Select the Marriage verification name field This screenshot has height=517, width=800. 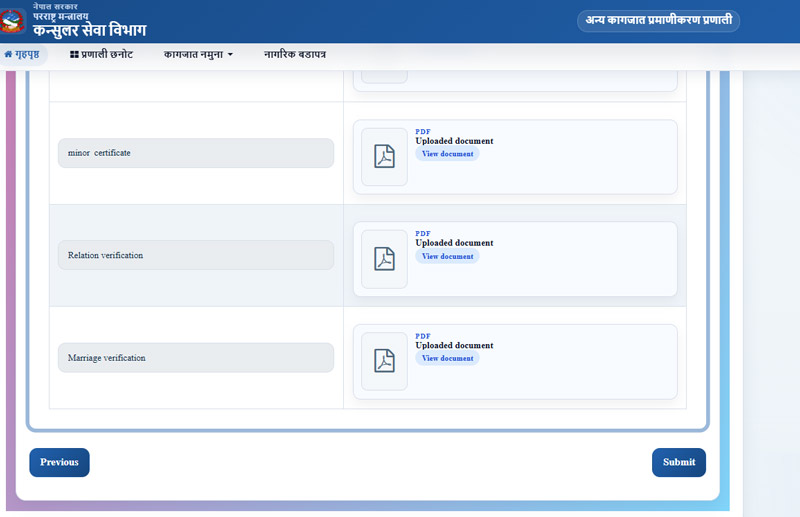pos(196,358)
